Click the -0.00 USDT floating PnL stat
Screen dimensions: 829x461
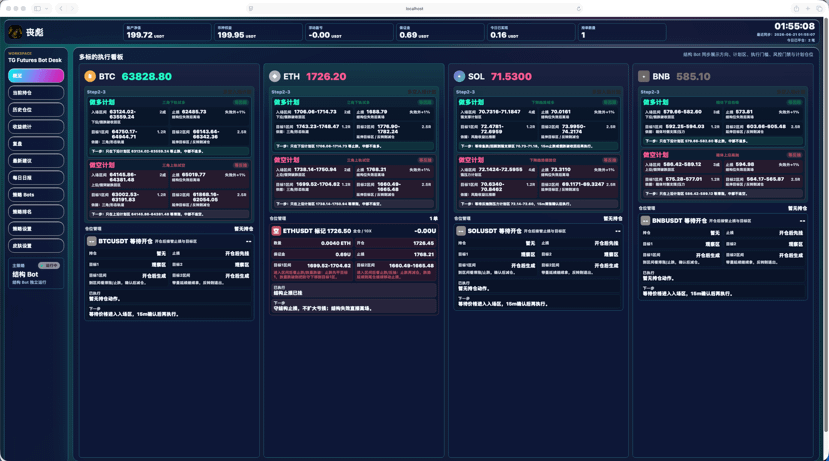(349, 32)
